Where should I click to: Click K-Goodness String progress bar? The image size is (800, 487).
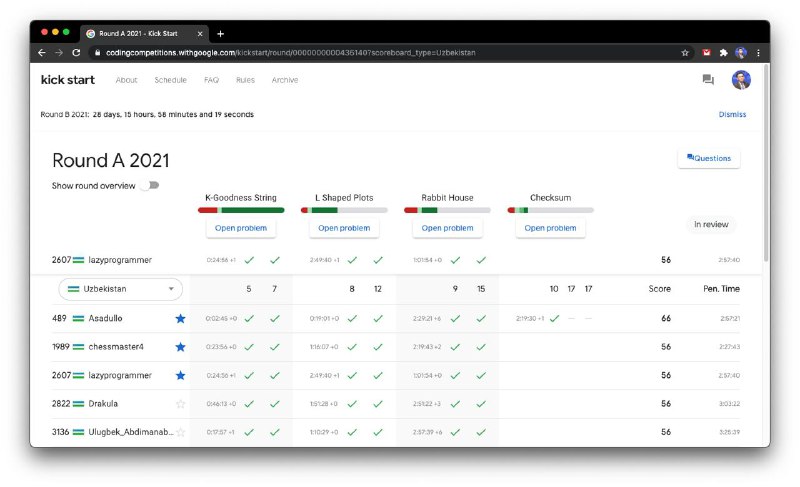(241, 210)
